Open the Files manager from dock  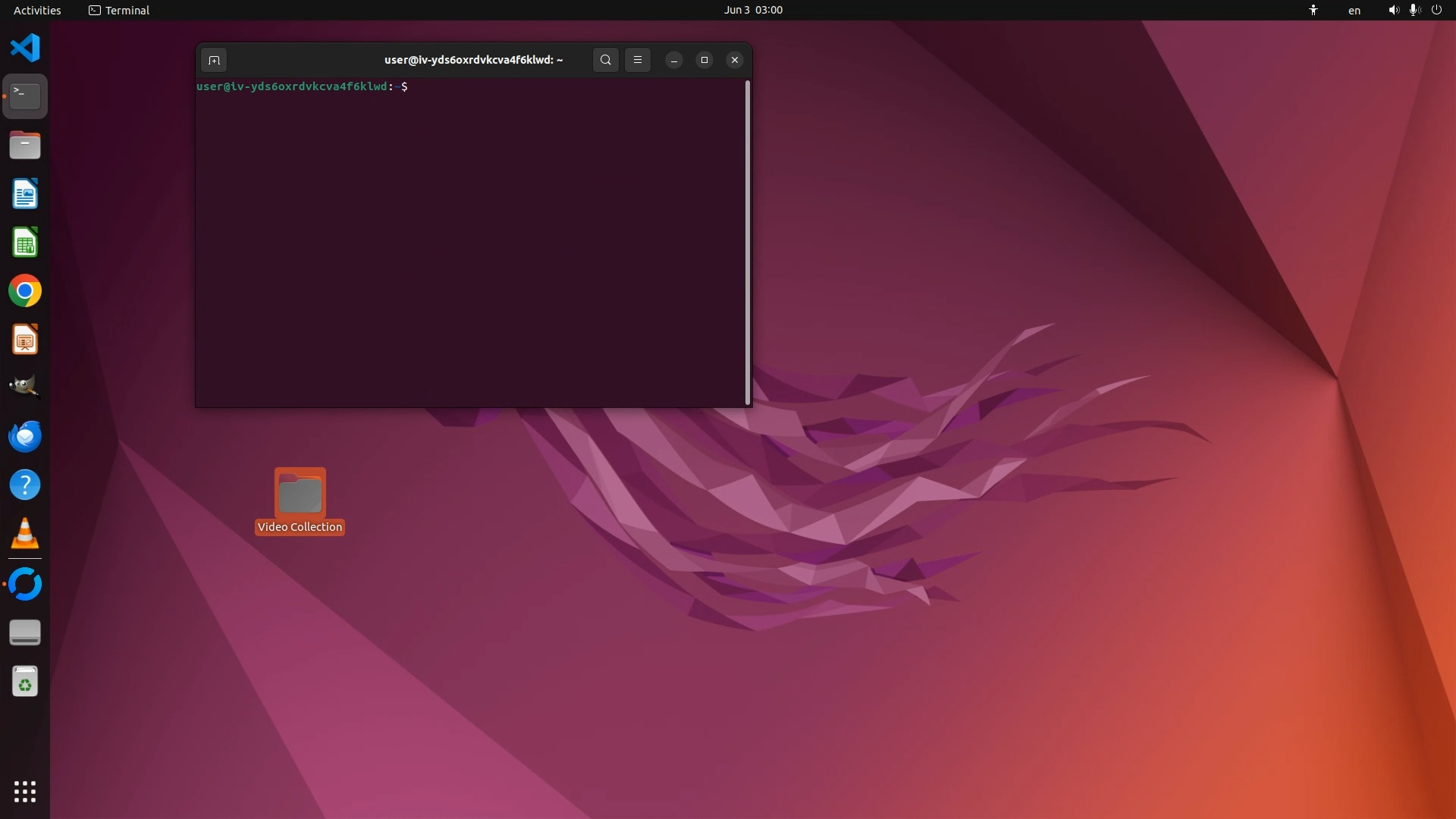(x=25, y=145)
